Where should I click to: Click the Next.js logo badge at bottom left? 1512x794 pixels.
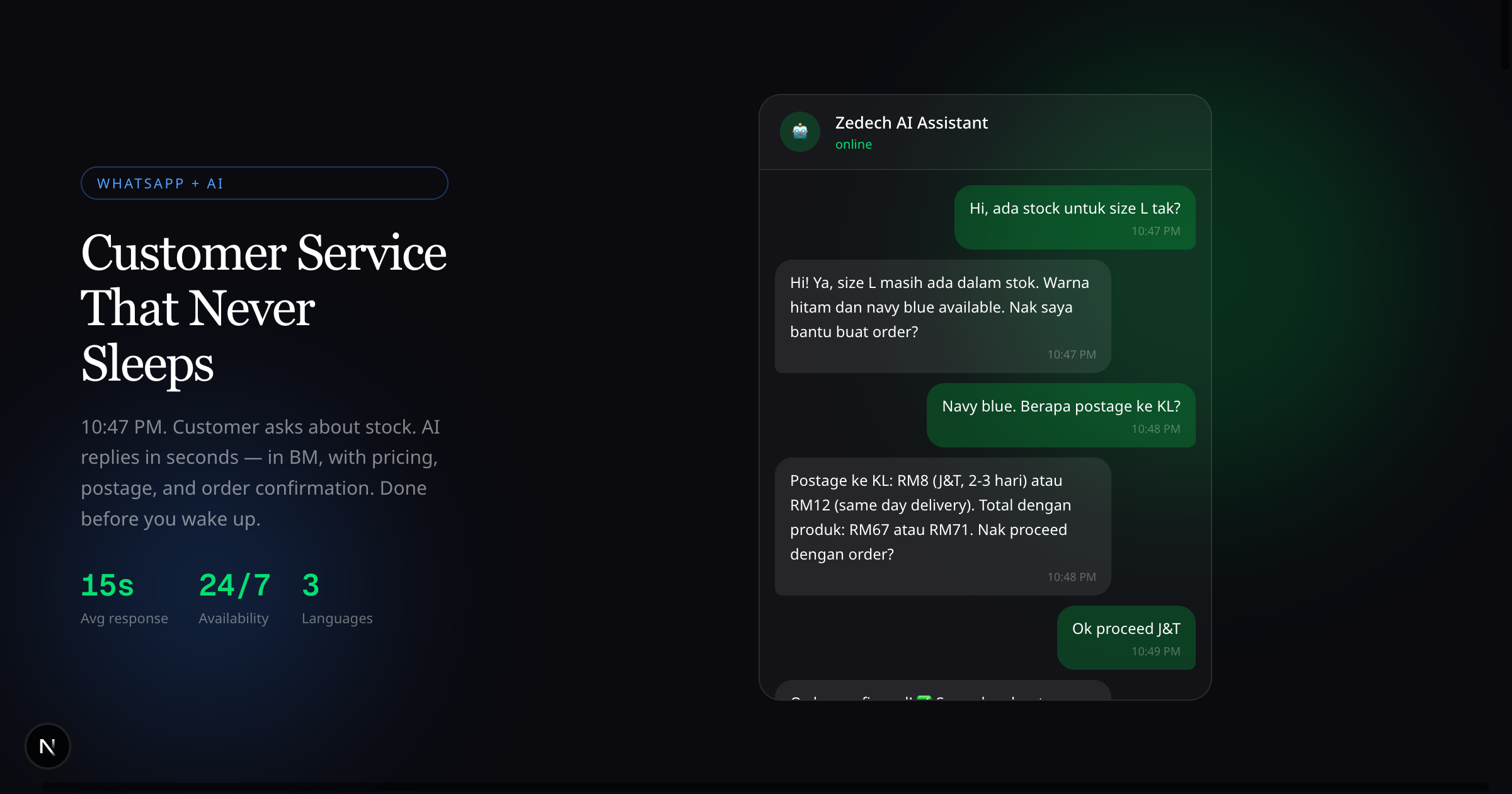[x=48, y=745]
